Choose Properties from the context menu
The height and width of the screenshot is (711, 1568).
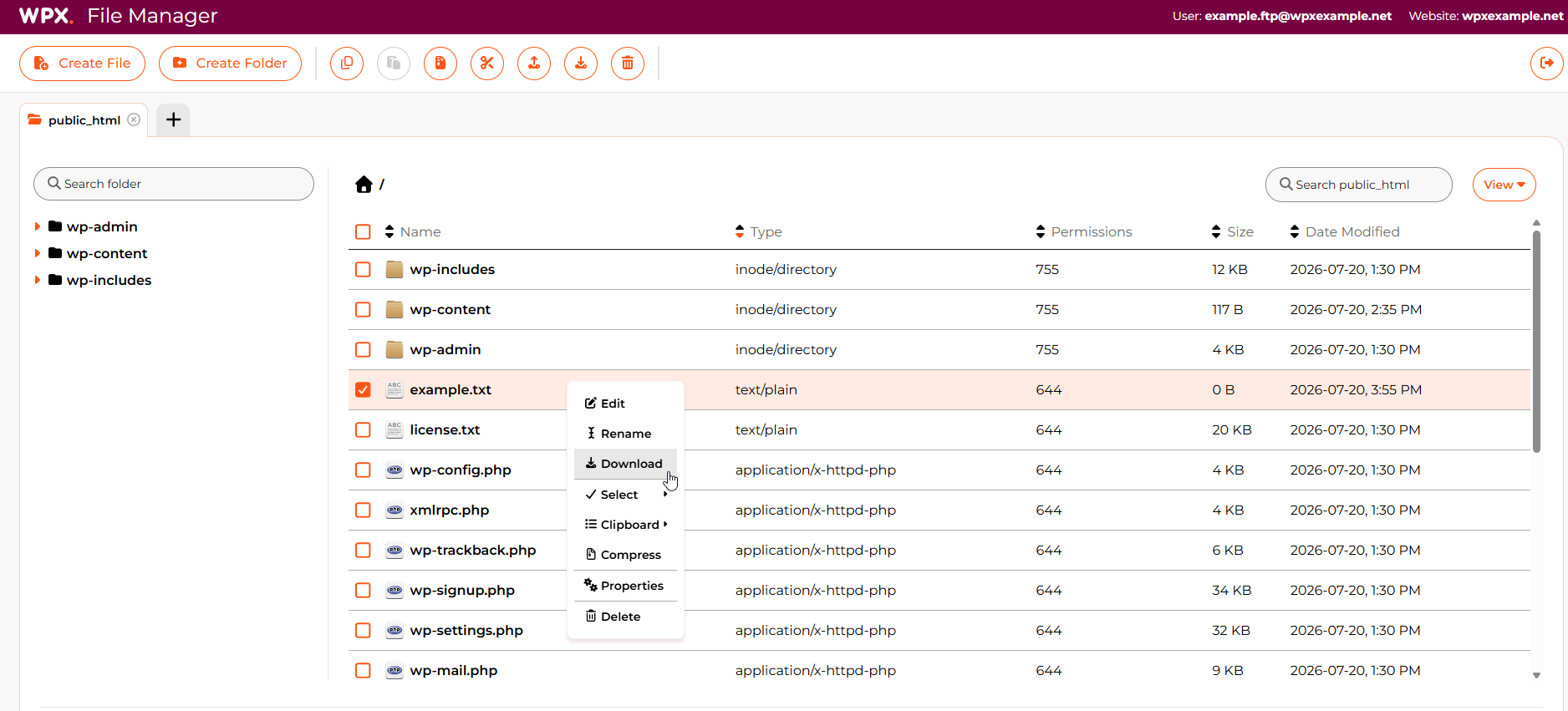click(x=625, y=586)
